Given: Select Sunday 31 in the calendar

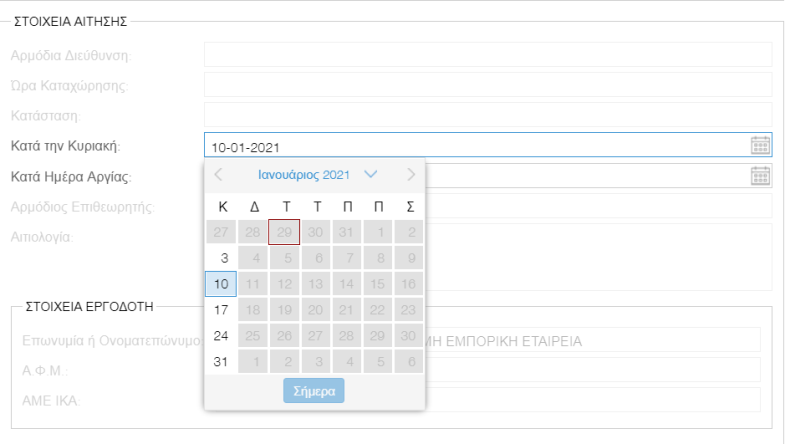Looking at the screenshot, I should [221, 361].
